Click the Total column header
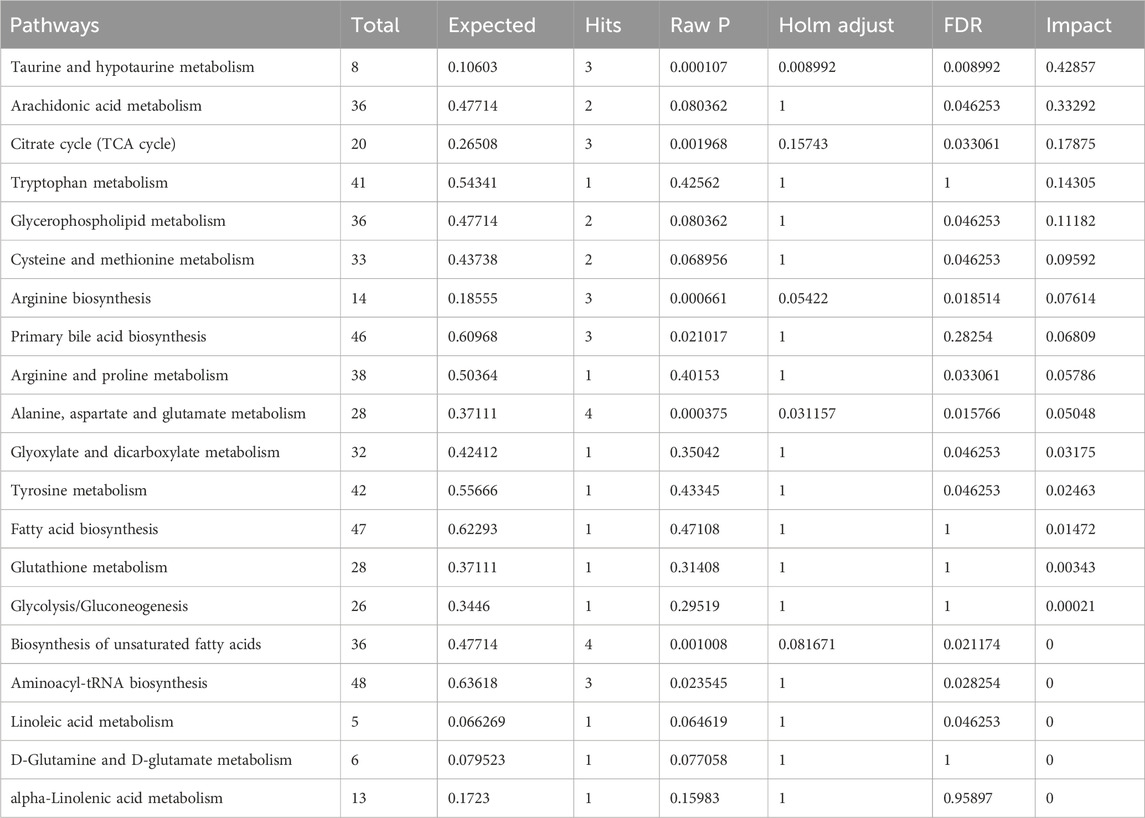This screenshot has height=818, width=1145. 375,25
